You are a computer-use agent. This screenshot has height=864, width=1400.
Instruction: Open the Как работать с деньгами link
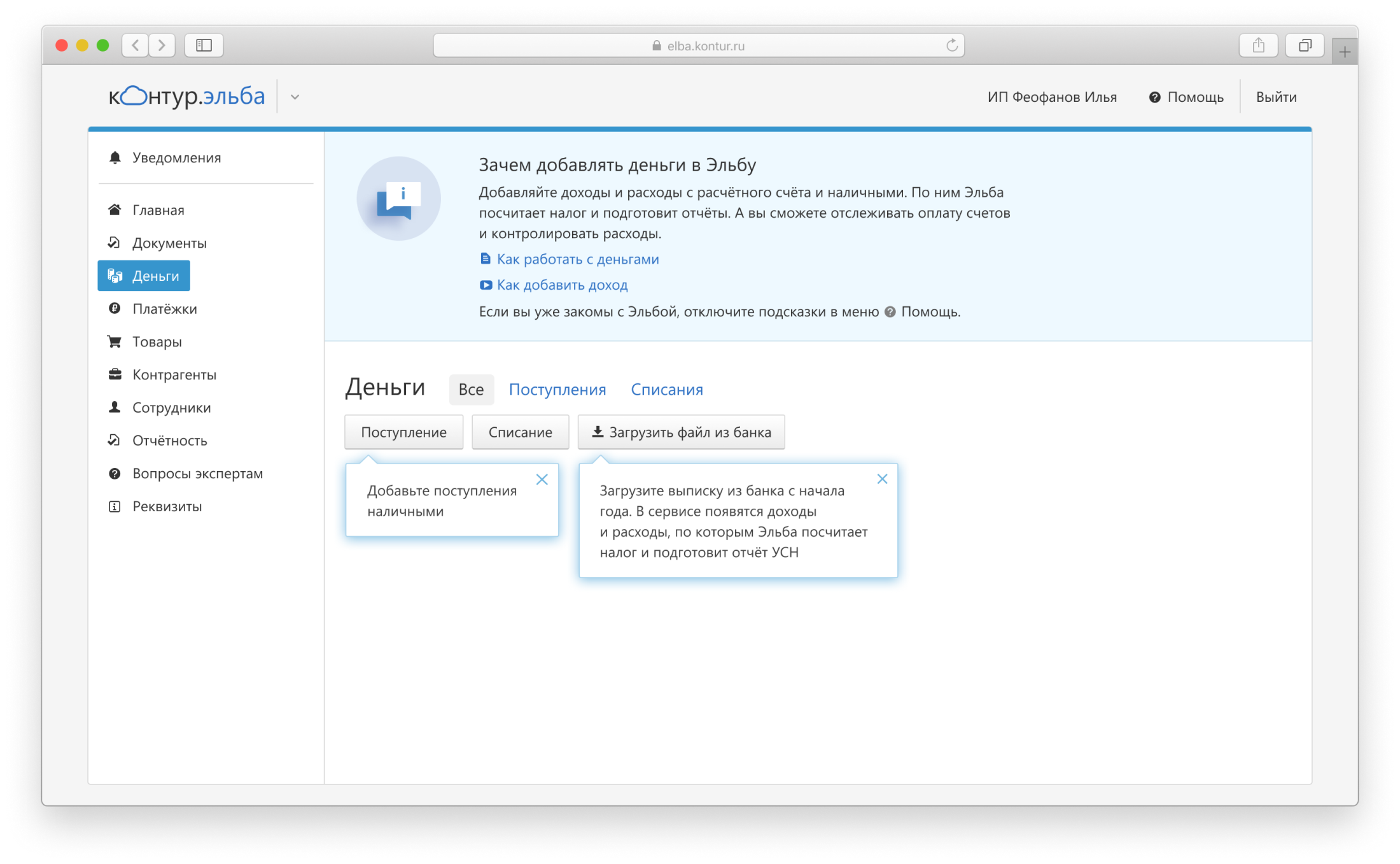[x=578, y=259]
